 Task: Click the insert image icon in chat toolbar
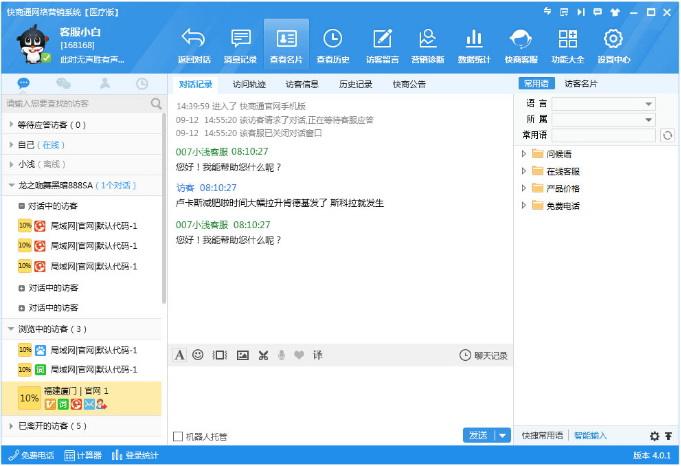coord(241,355)
